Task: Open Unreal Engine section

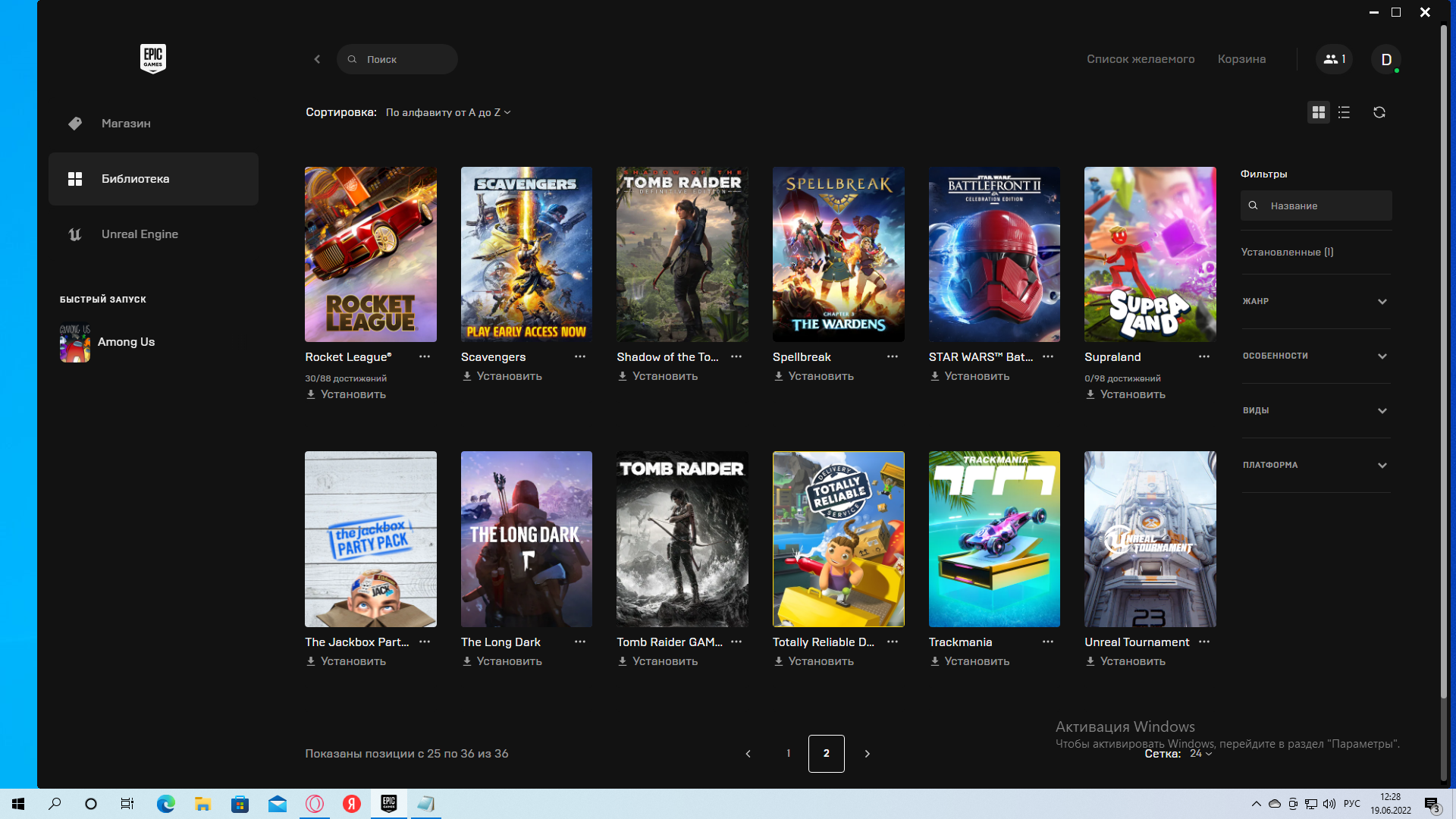Action: [153, 234]
